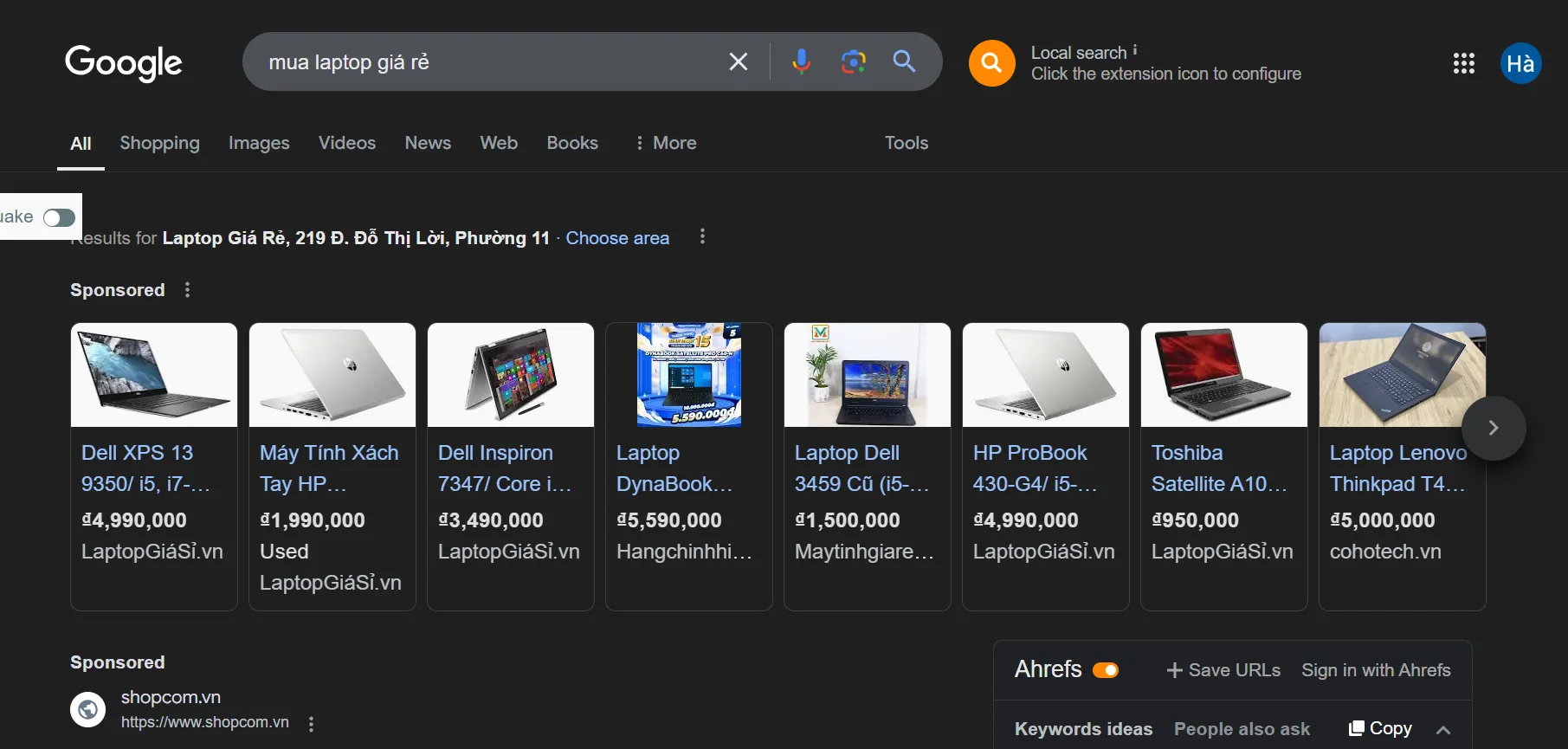Click the Dell Inspiron product image
Image resolution: width=1568 pixels, height=749 pixels.
(x=511, y=375)
